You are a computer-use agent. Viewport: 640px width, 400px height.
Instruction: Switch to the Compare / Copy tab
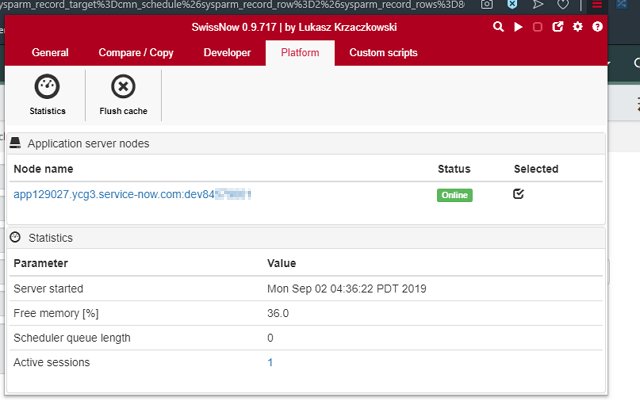pos(136,53)
